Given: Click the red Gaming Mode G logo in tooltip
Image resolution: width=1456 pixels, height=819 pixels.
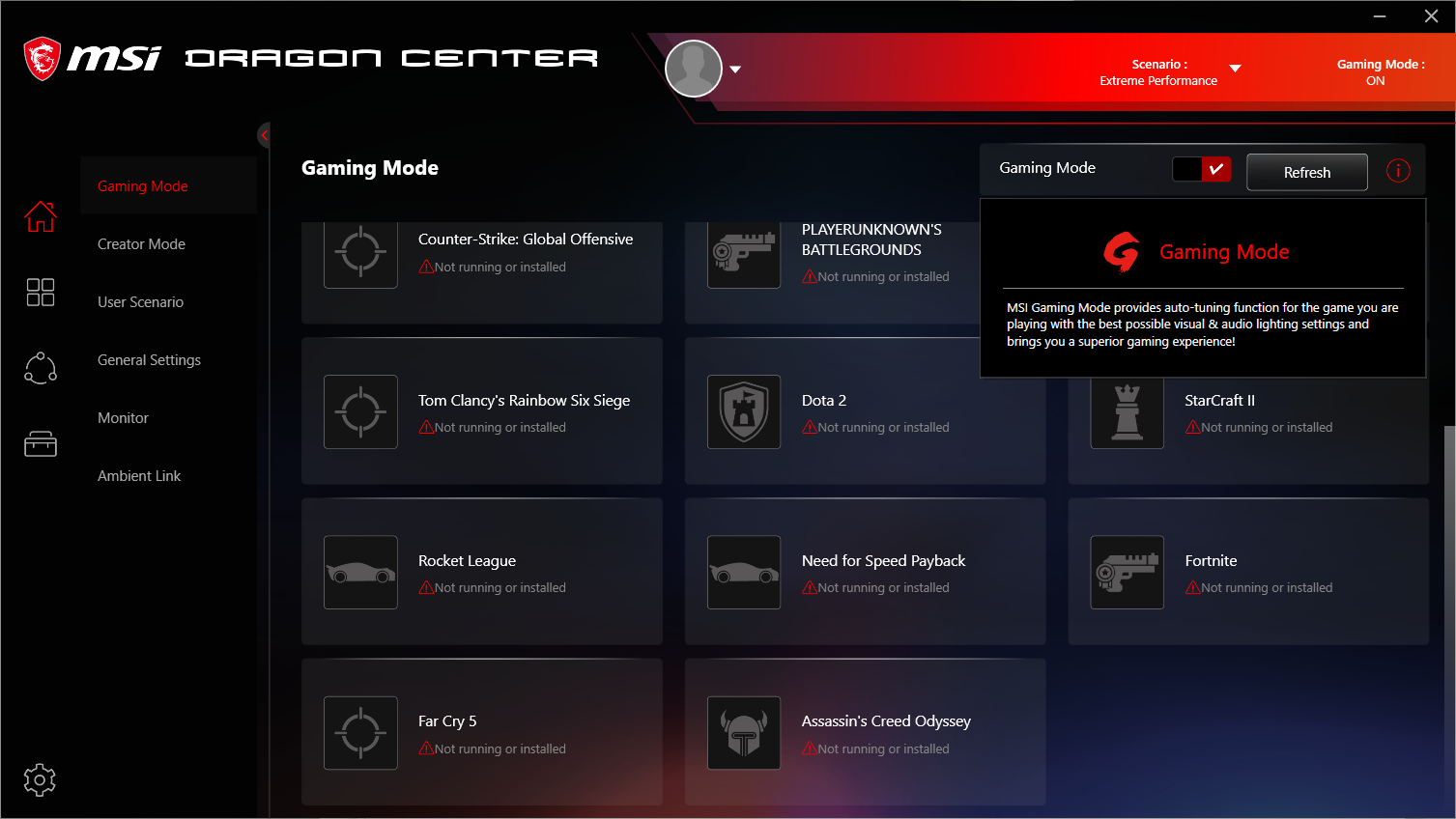Looking at the screenshot, I should (1122, 252).
